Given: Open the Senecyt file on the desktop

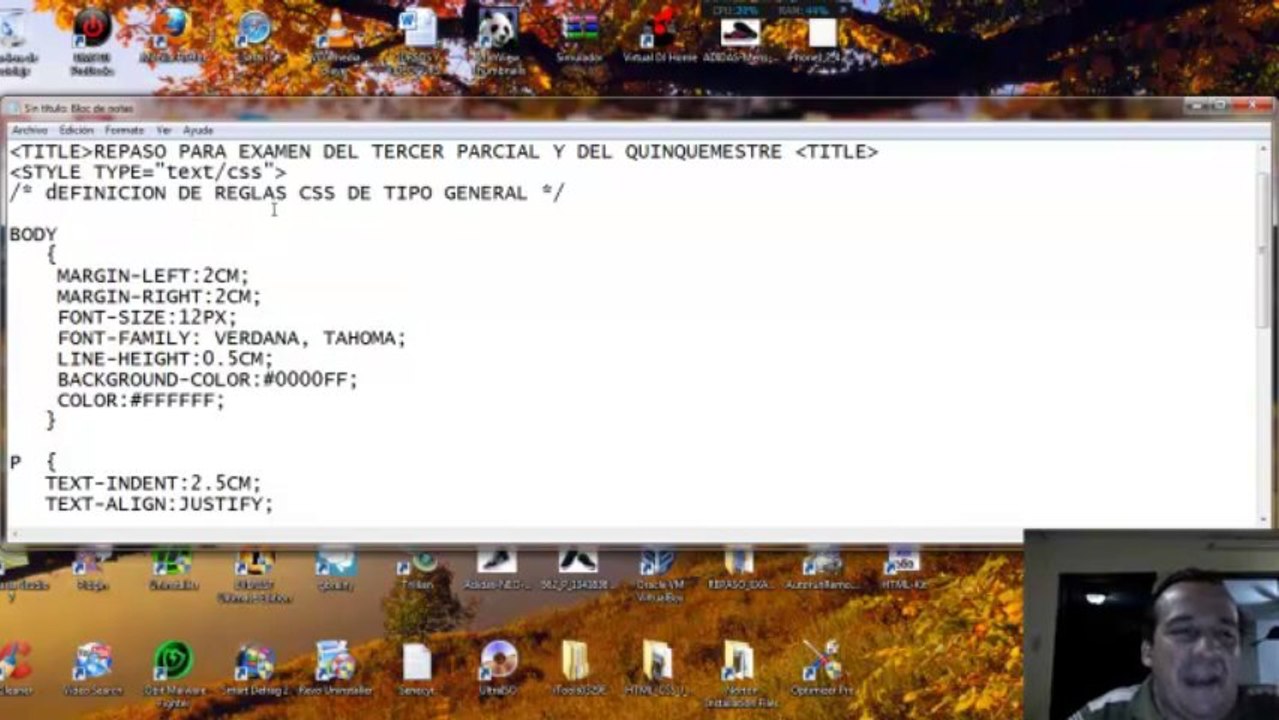Looking at the screenshot, I should tap(417, 668).
